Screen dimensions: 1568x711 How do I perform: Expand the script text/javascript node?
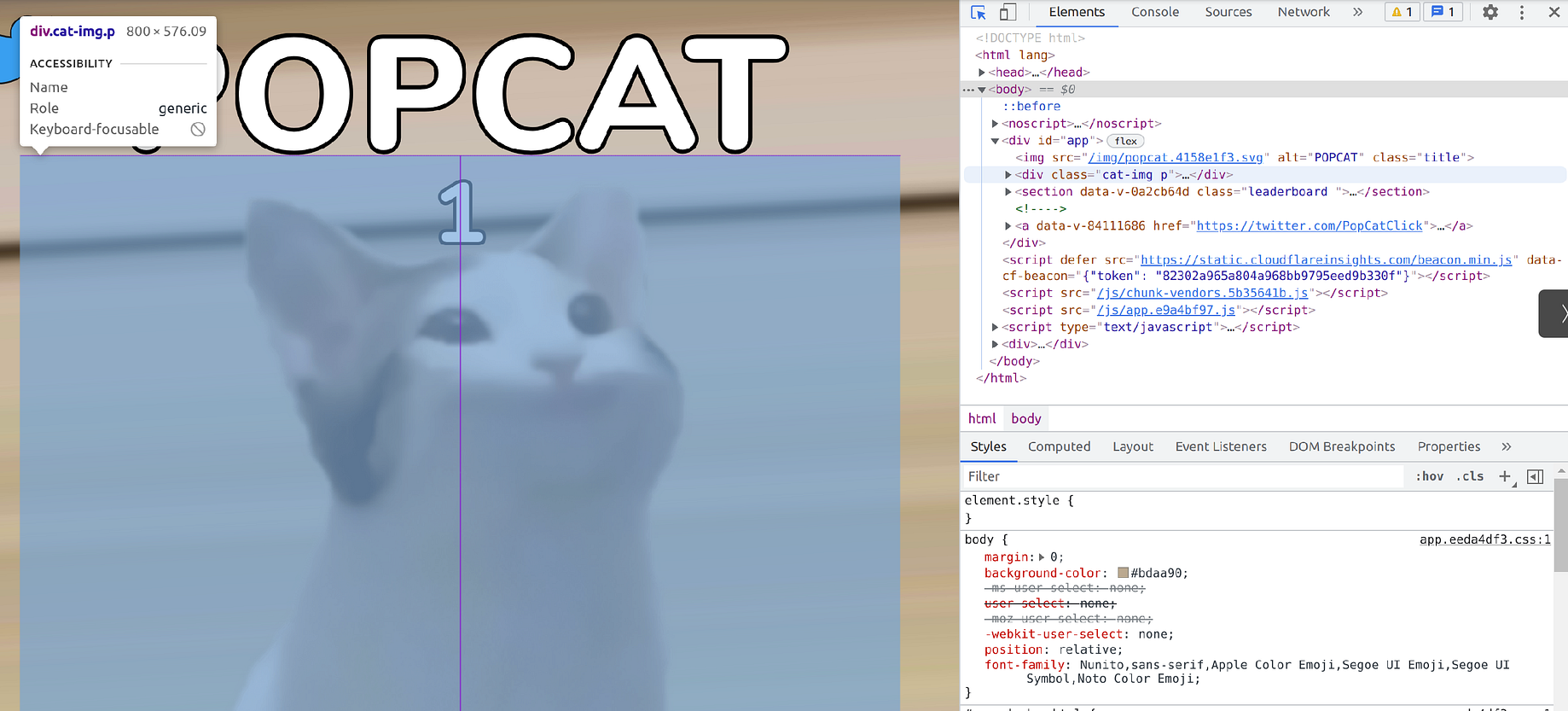(995, 327)
